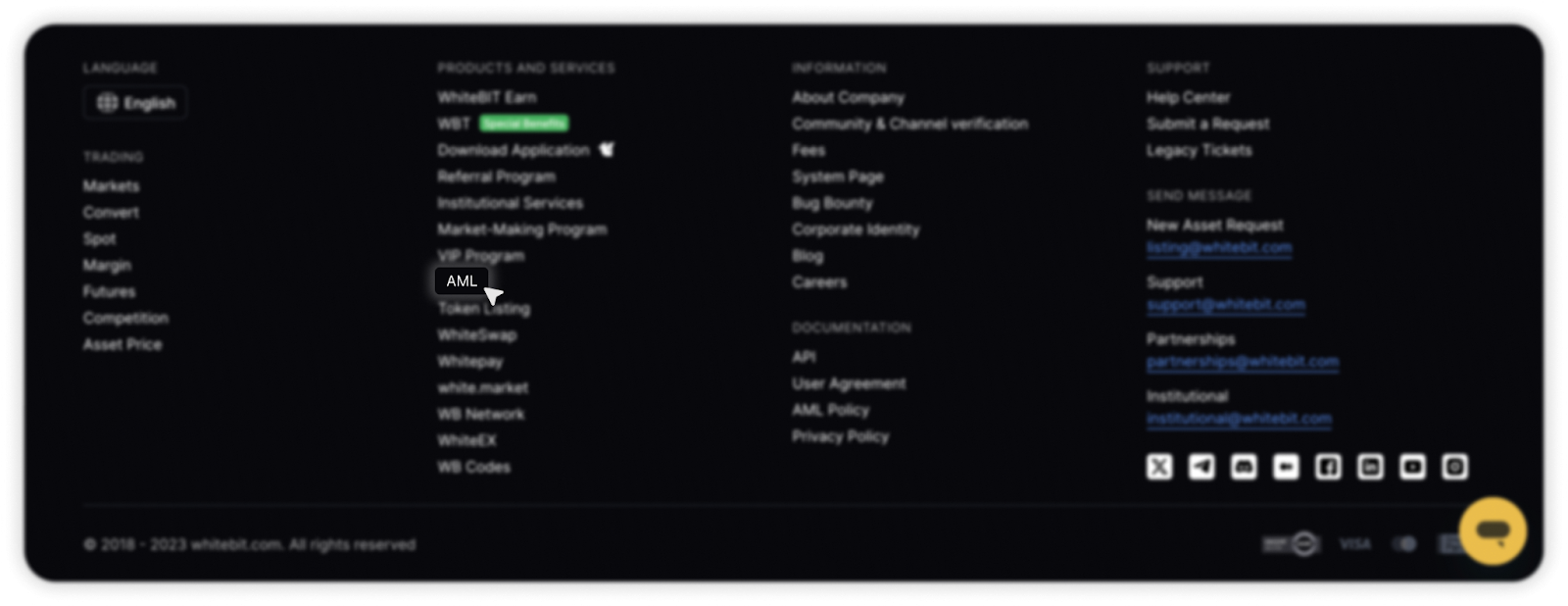Click the Apple icon beside Download Application
This screenshot has width=1568, height=606.
tap(607, 149)
